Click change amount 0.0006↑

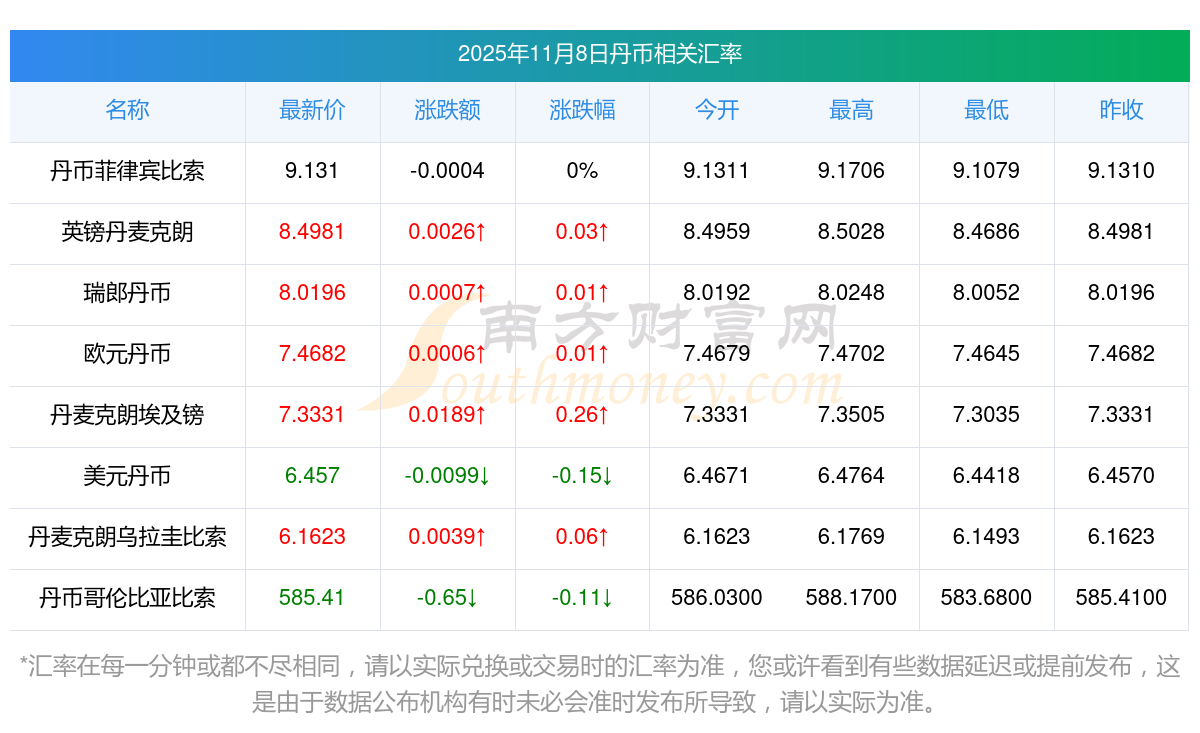[x=447, y=354]
